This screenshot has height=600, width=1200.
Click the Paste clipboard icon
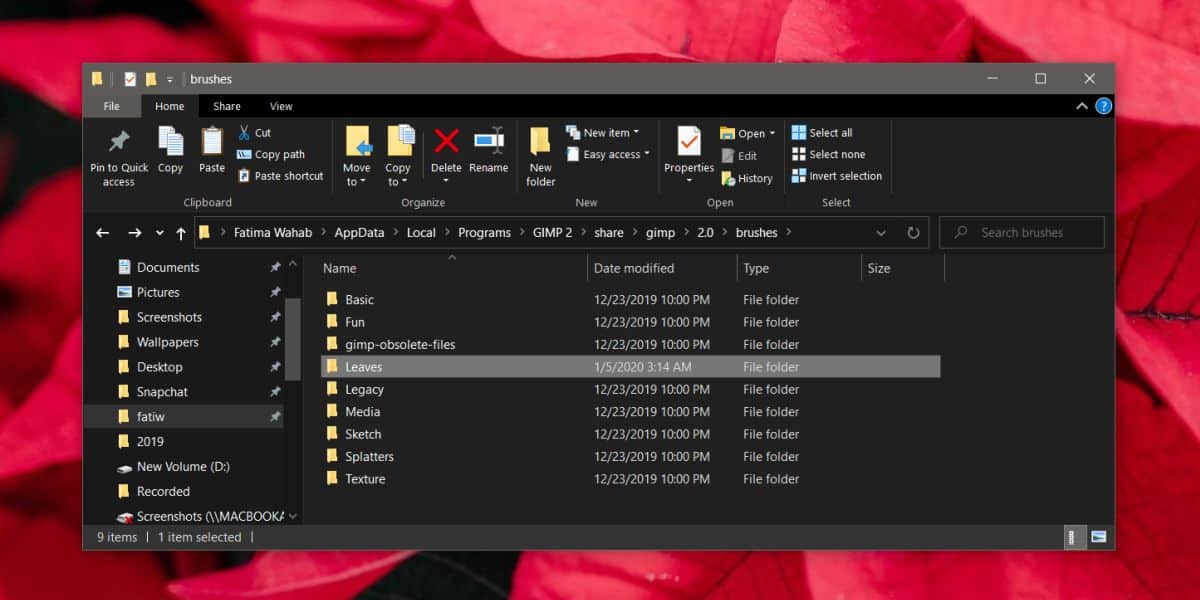point(212,141)
